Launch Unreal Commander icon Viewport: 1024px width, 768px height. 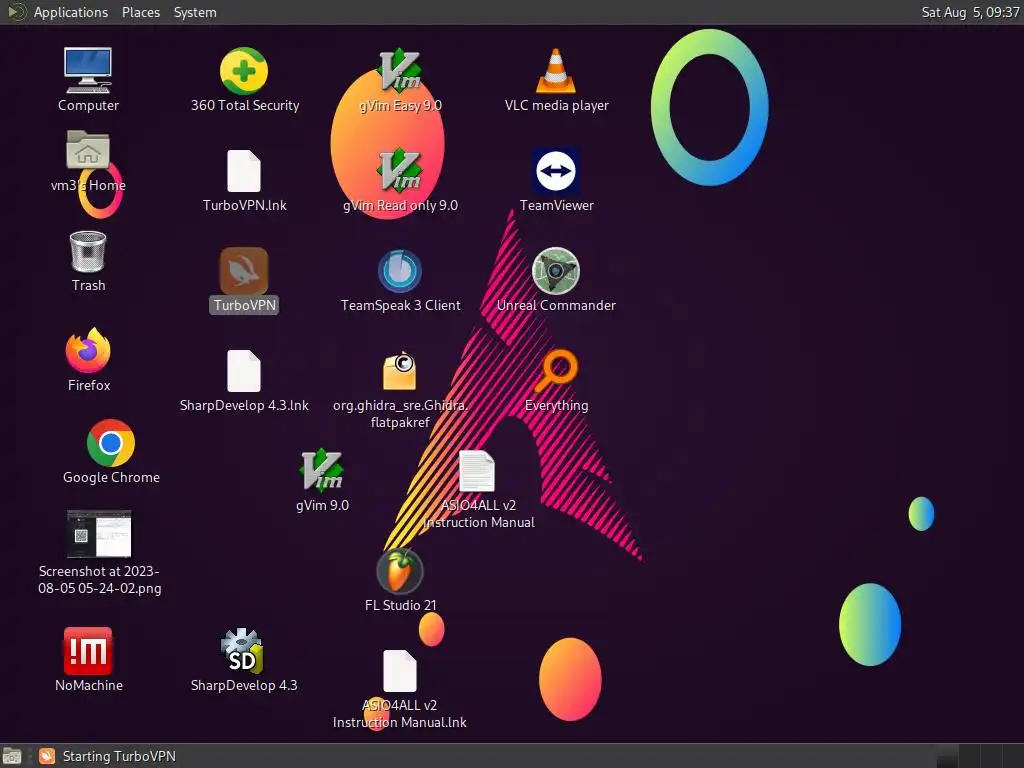[556, 271]
